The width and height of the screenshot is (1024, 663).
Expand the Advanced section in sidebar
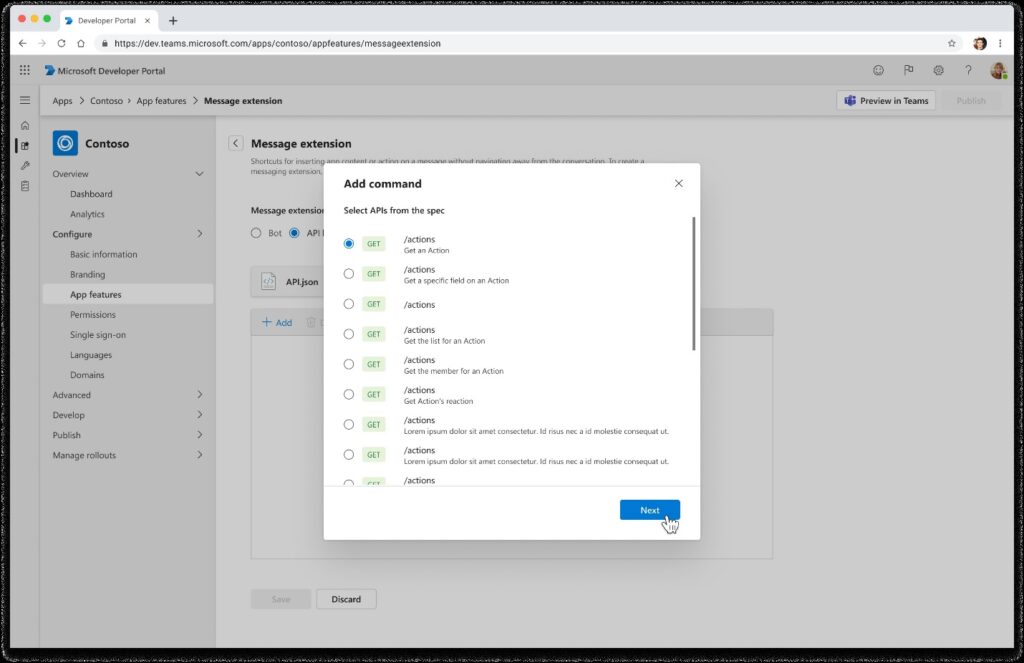pos(199,395)
